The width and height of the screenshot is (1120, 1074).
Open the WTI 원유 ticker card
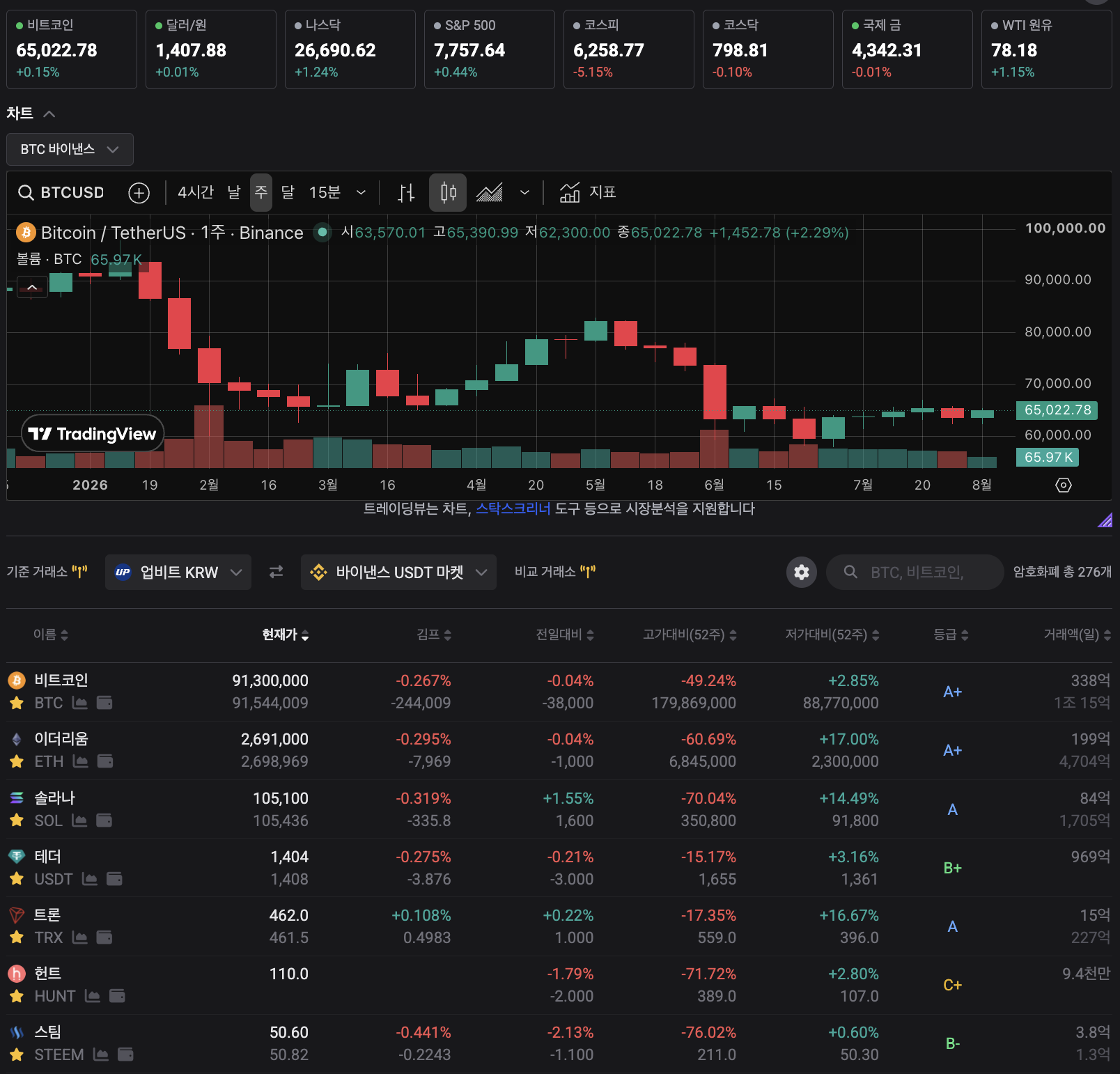(1047, 49)
